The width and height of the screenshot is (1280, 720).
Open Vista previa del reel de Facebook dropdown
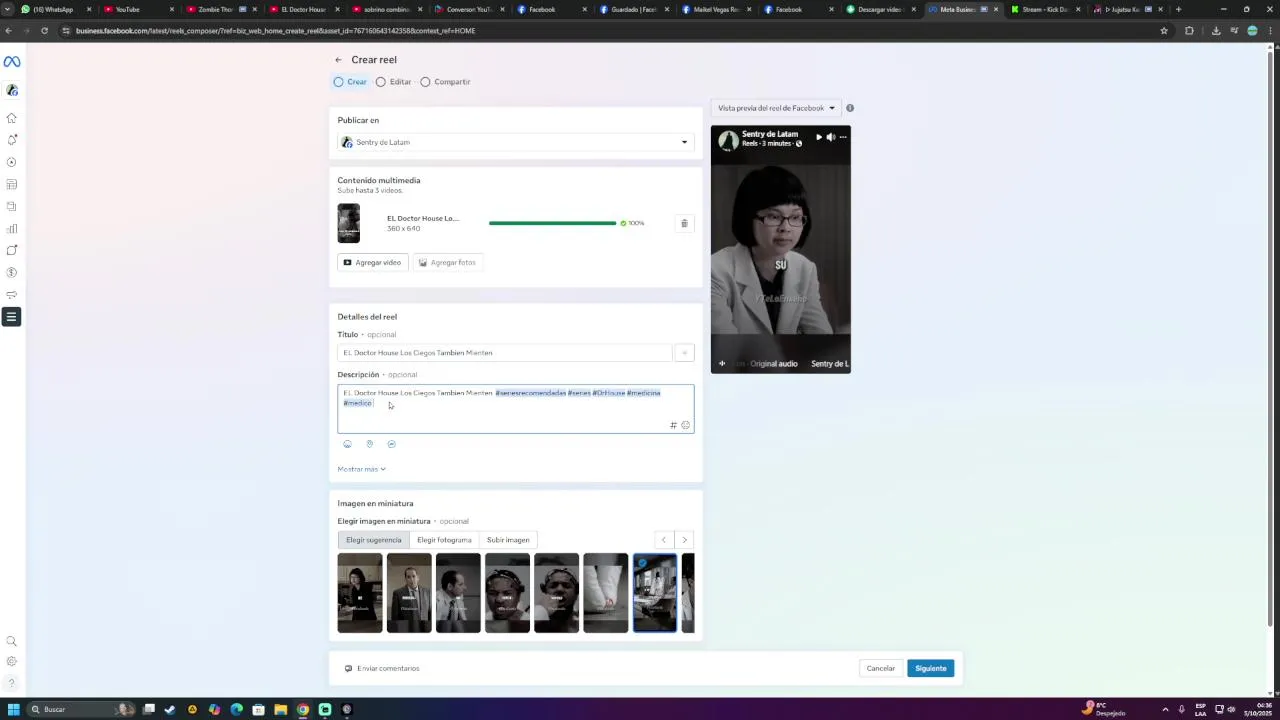tap(776, 108)
